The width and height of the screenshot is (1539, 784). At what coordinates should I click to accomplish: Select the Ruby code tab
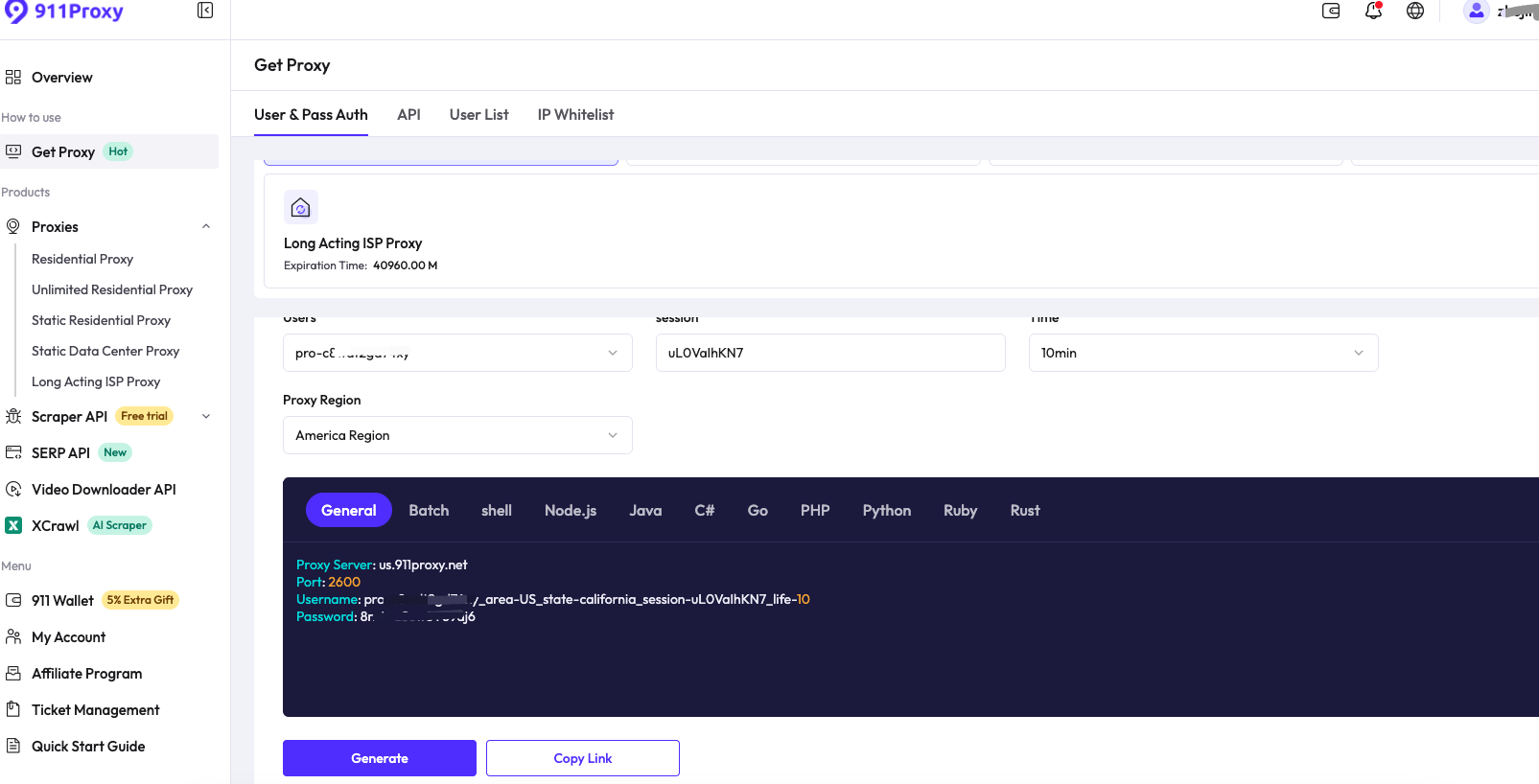960,510
